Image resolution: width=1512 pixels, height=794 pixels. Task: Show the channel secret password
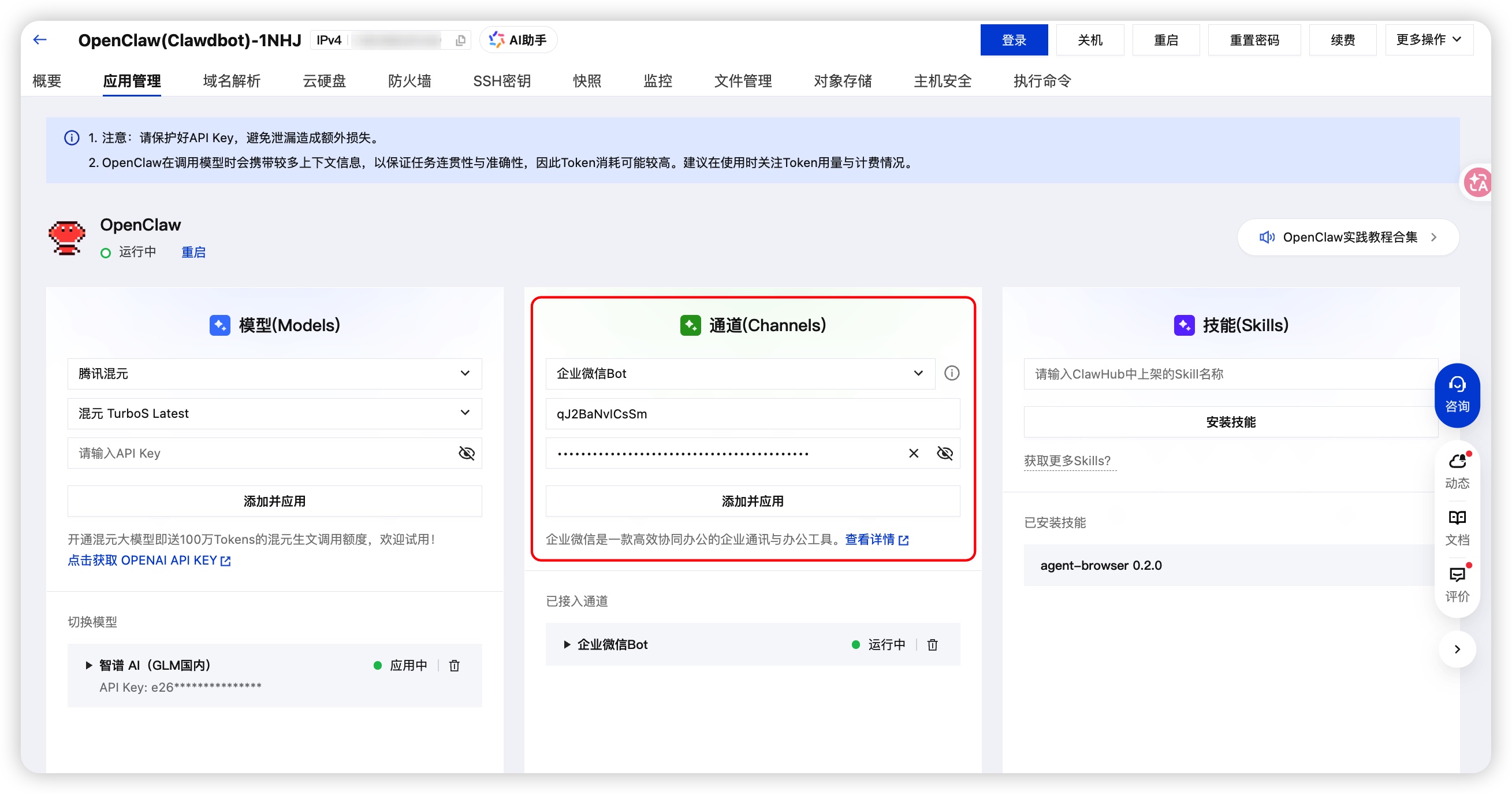pos(944,453)
